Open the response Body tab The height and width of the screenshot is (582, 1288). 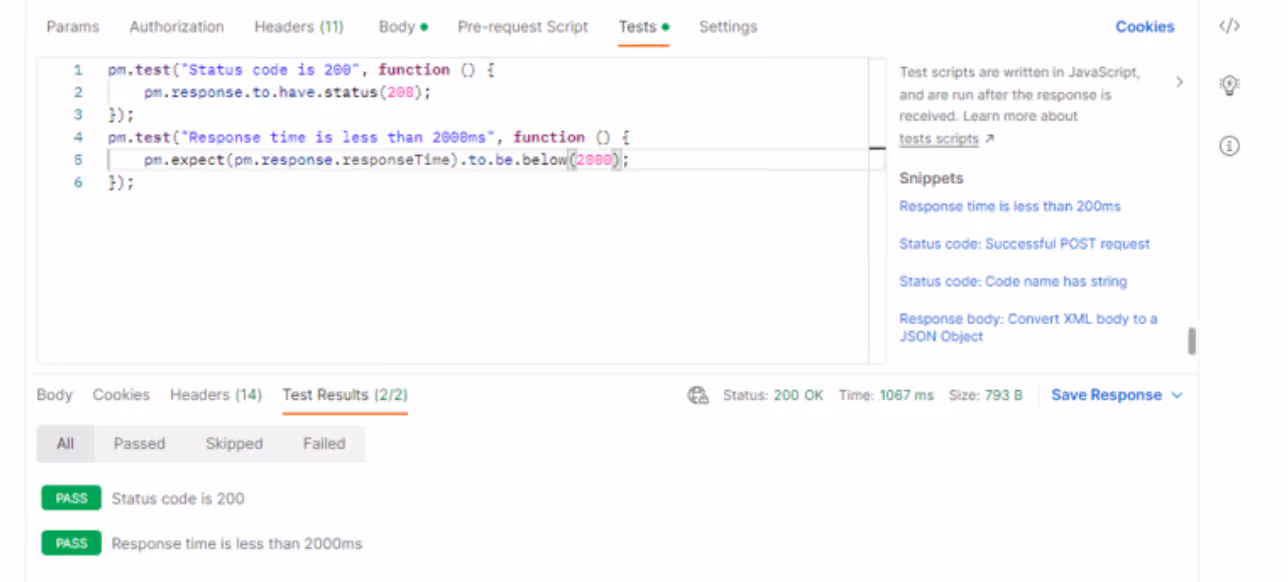[x=55, y=395]
